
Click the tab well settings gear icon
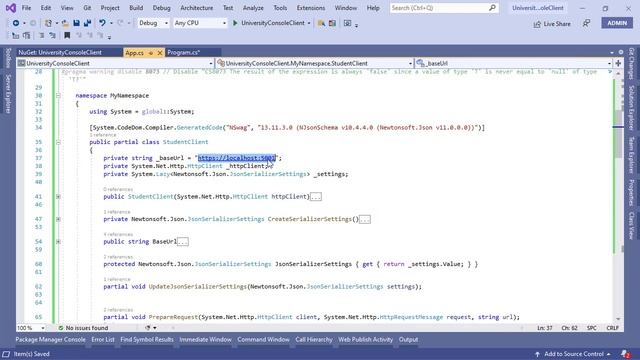click(621, 52)
